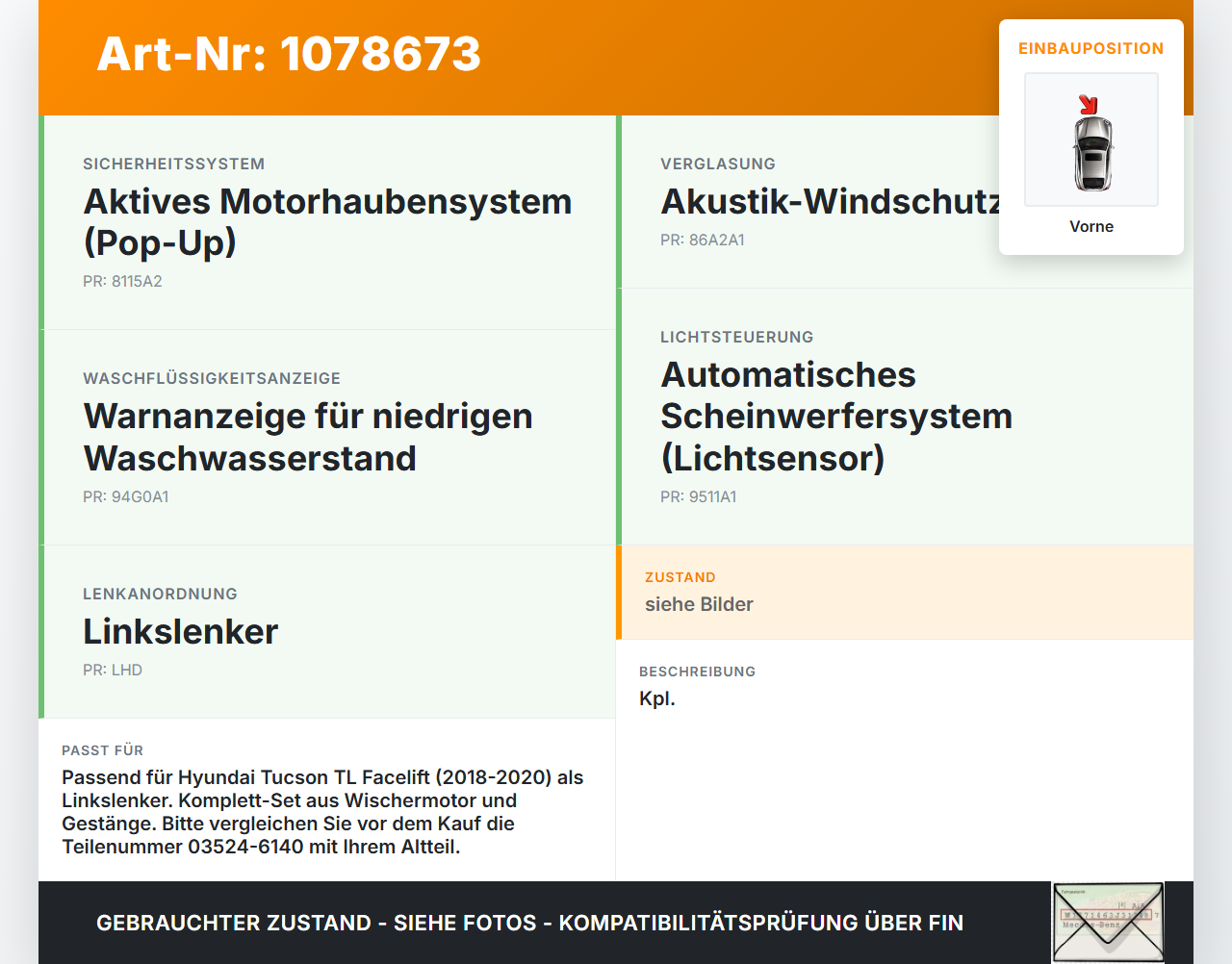Click the code 'PR: 8115A2'
1232x964 pixels.
pyautogui.click(x=122, y=281)
